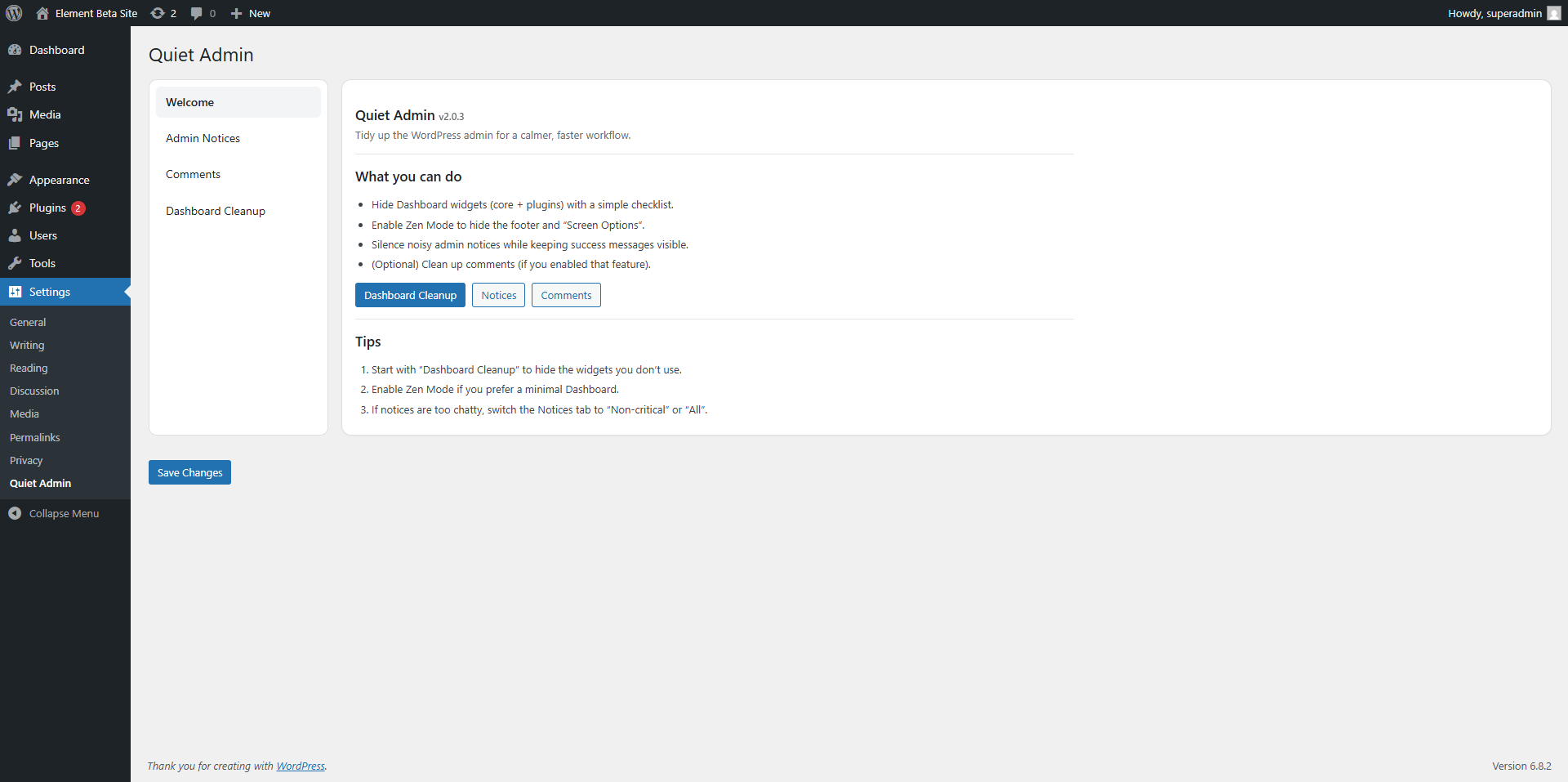
Task: Open the Tools menu item
Action: click(x=65, y=263)
